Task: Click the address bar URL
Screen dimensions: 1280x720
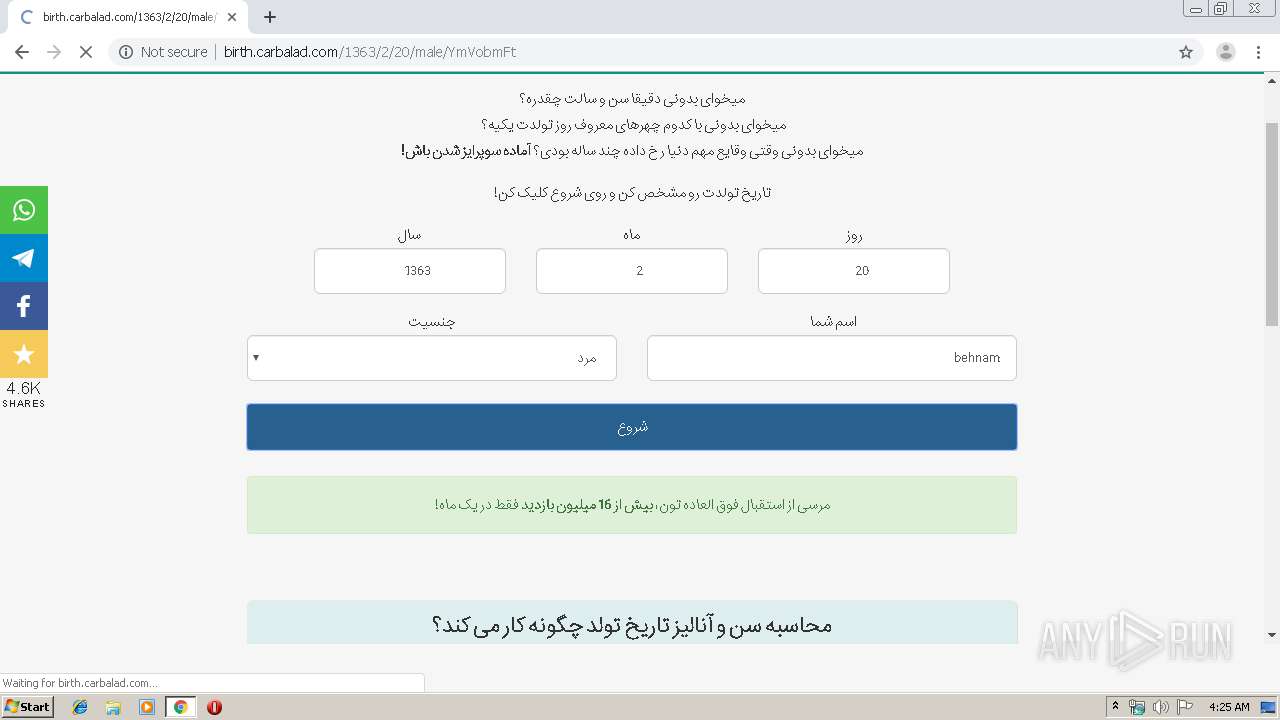Action: pos(370,52)
